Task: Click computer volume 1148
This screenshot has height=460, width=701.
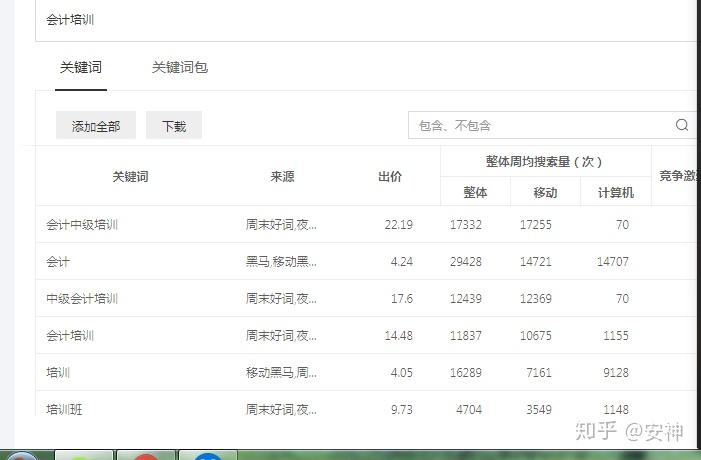Action: click(x=616, y=409)
